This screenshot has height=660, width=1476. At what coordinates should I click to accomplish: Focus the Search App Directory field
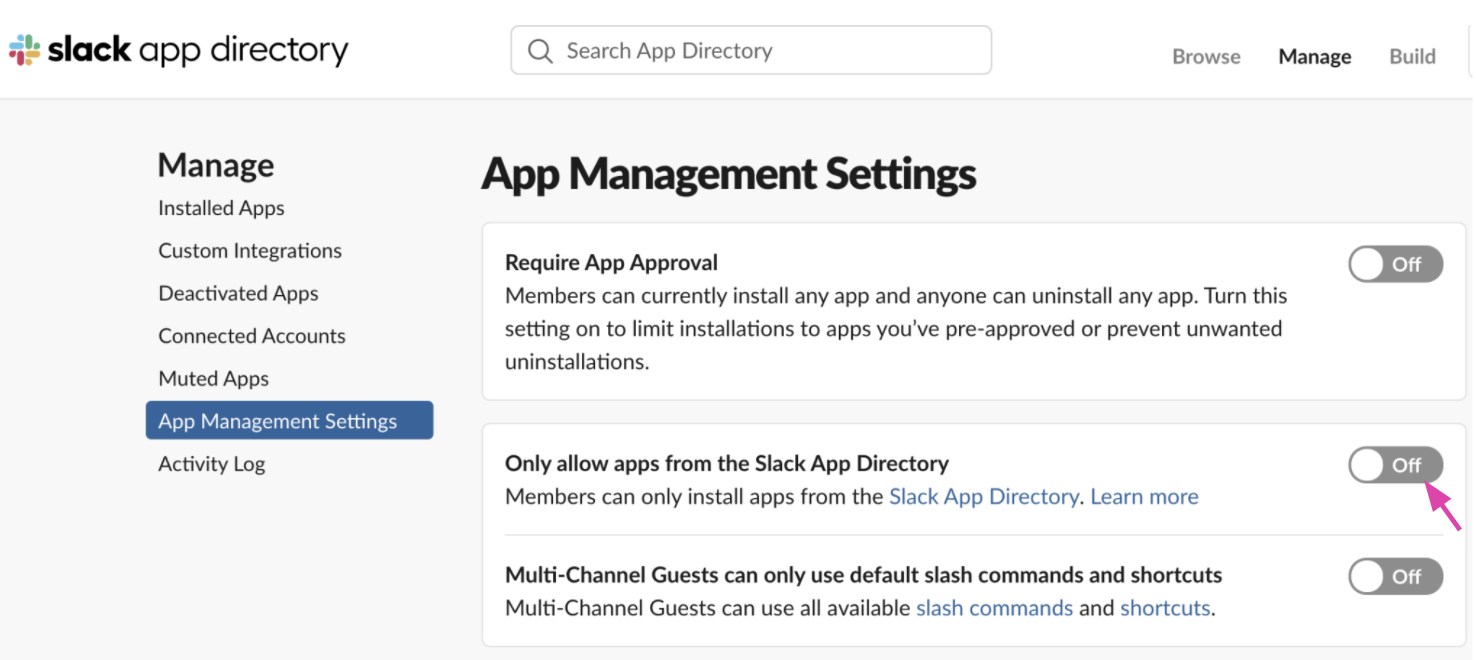751,50
